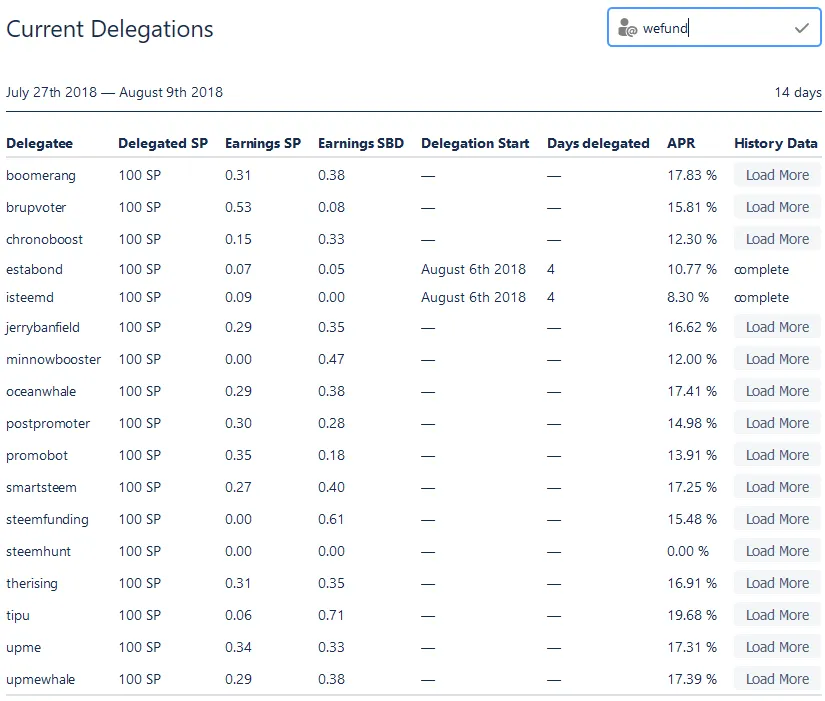Select the therising delegatee name
825x701 pixels.
coord(32,584)
